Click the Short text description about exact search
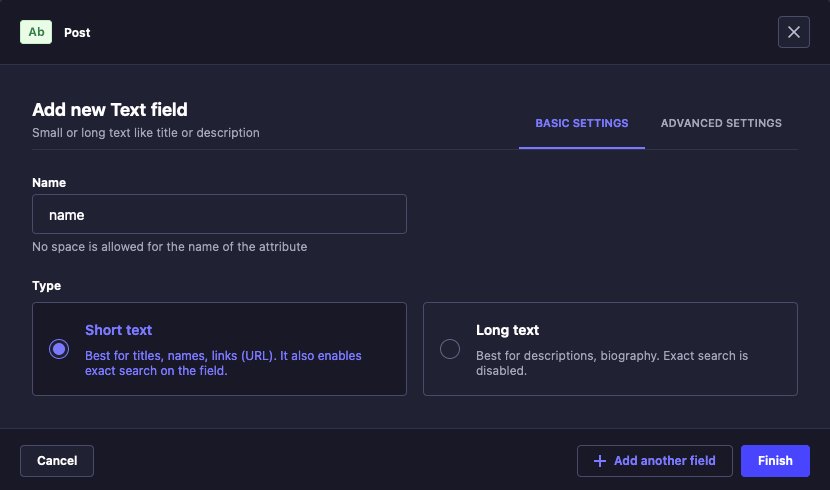830x490 pixels. (x=223, y=363)
